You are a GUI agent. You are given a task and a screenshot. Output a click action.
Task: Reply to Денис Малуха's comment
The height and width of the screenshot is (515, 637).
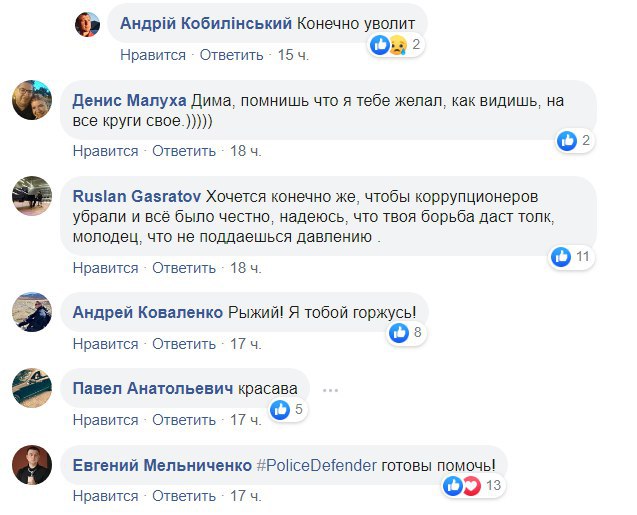click(x=184, y=151)
